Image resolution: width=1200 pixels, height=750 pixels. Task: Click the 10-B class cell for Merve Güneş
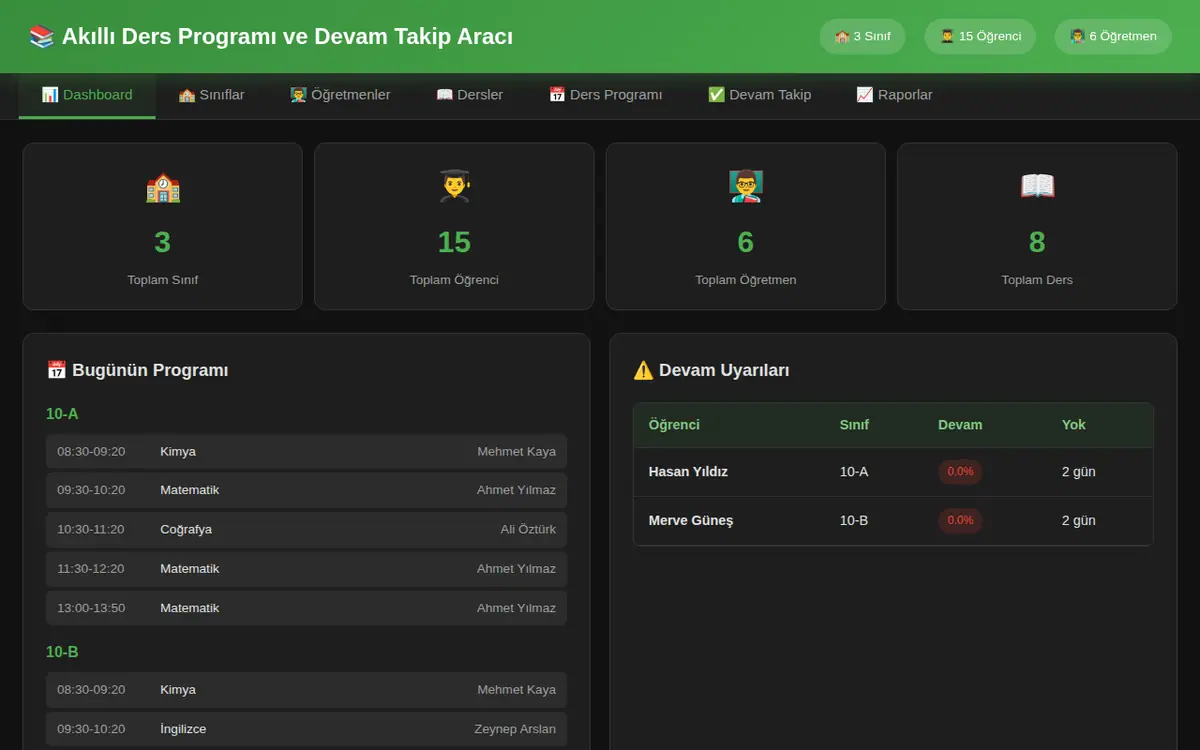point(854,521)
